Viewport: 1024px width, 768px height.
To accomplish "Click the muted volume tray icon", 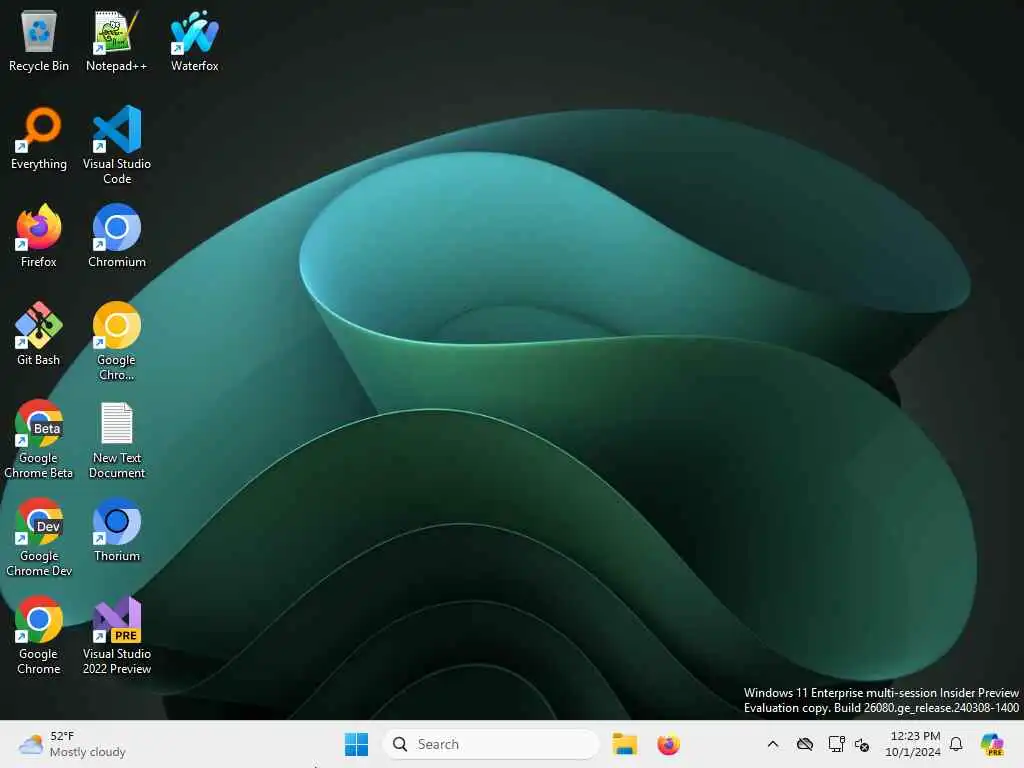I will point(862,744).
